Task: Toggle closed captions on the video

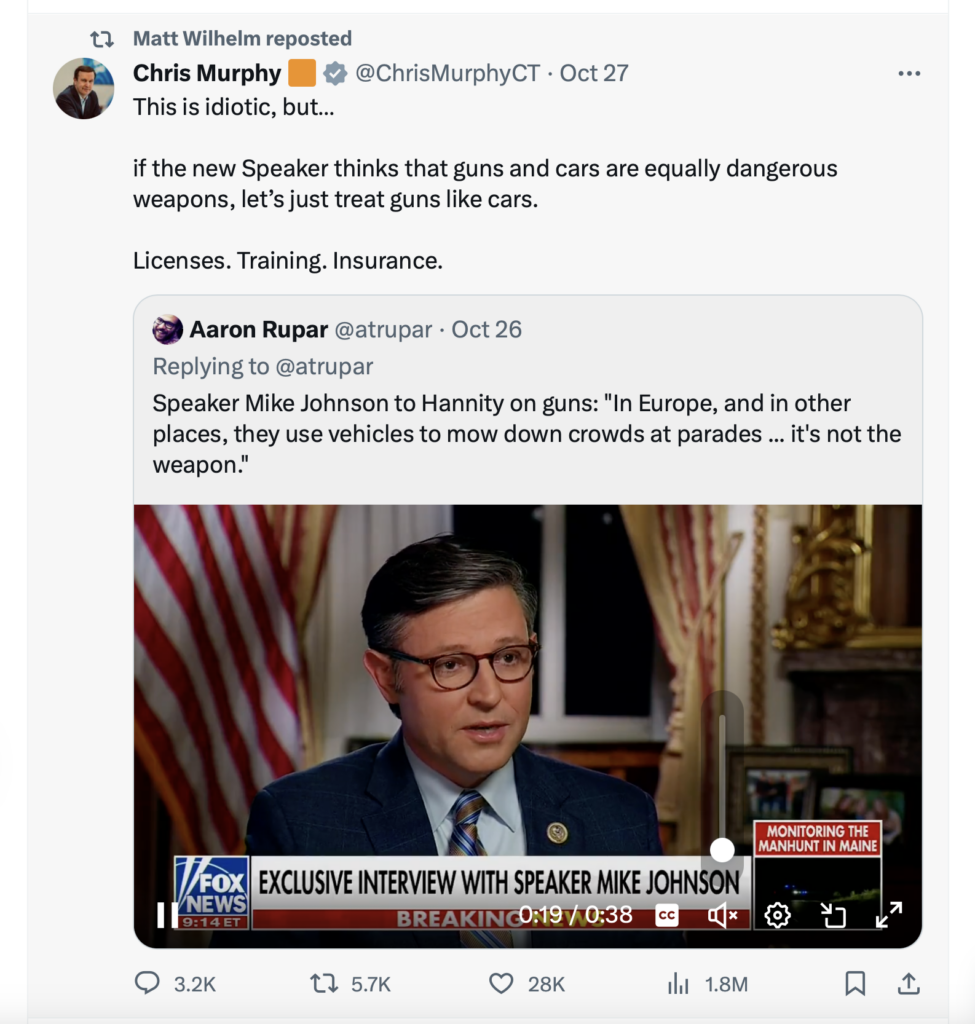Action: 667,914
